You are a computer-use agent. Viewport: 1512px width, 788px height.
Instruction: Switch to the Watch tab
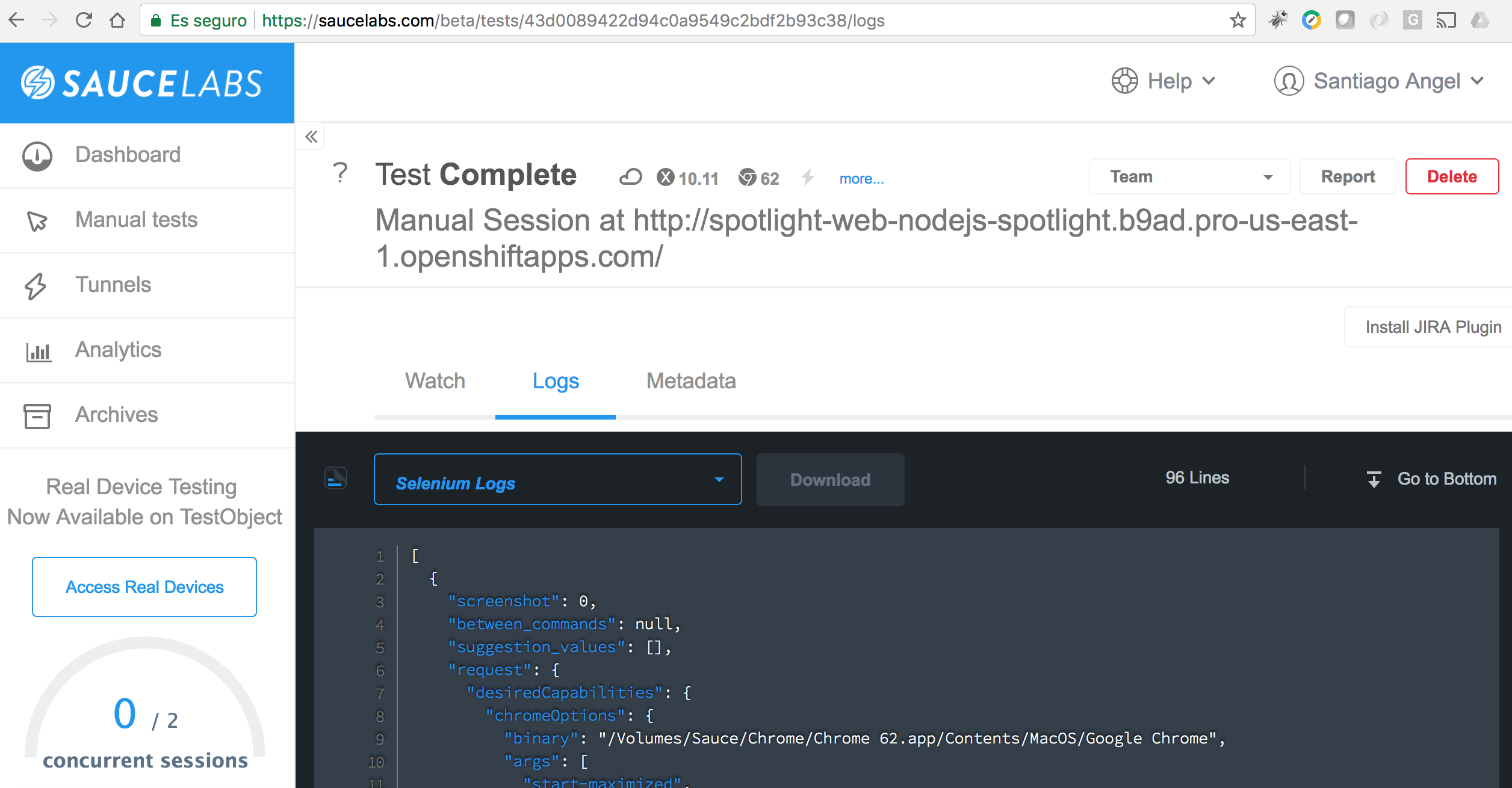tap(435, 381)
